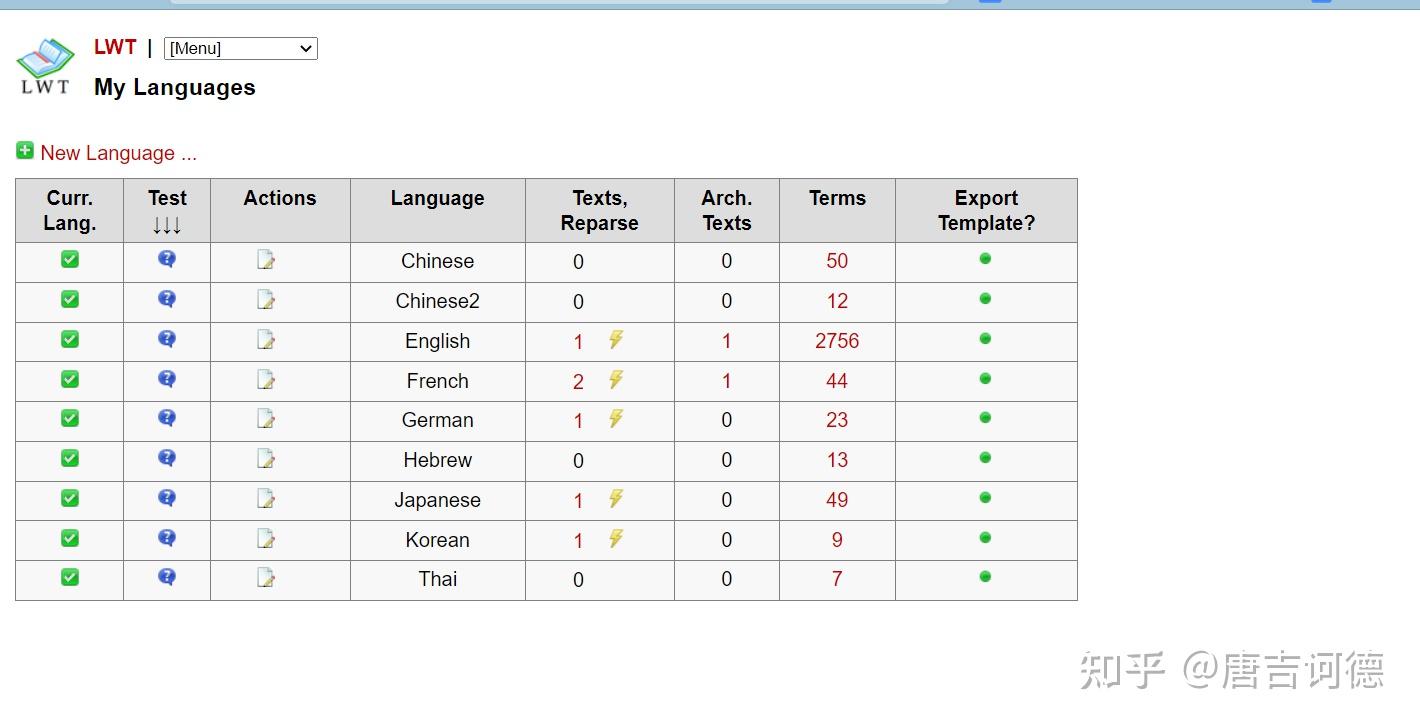Screen dimensions: 1420x728
Task: Reparse French texts with lightning icon
Action: [x=616, y=379]
